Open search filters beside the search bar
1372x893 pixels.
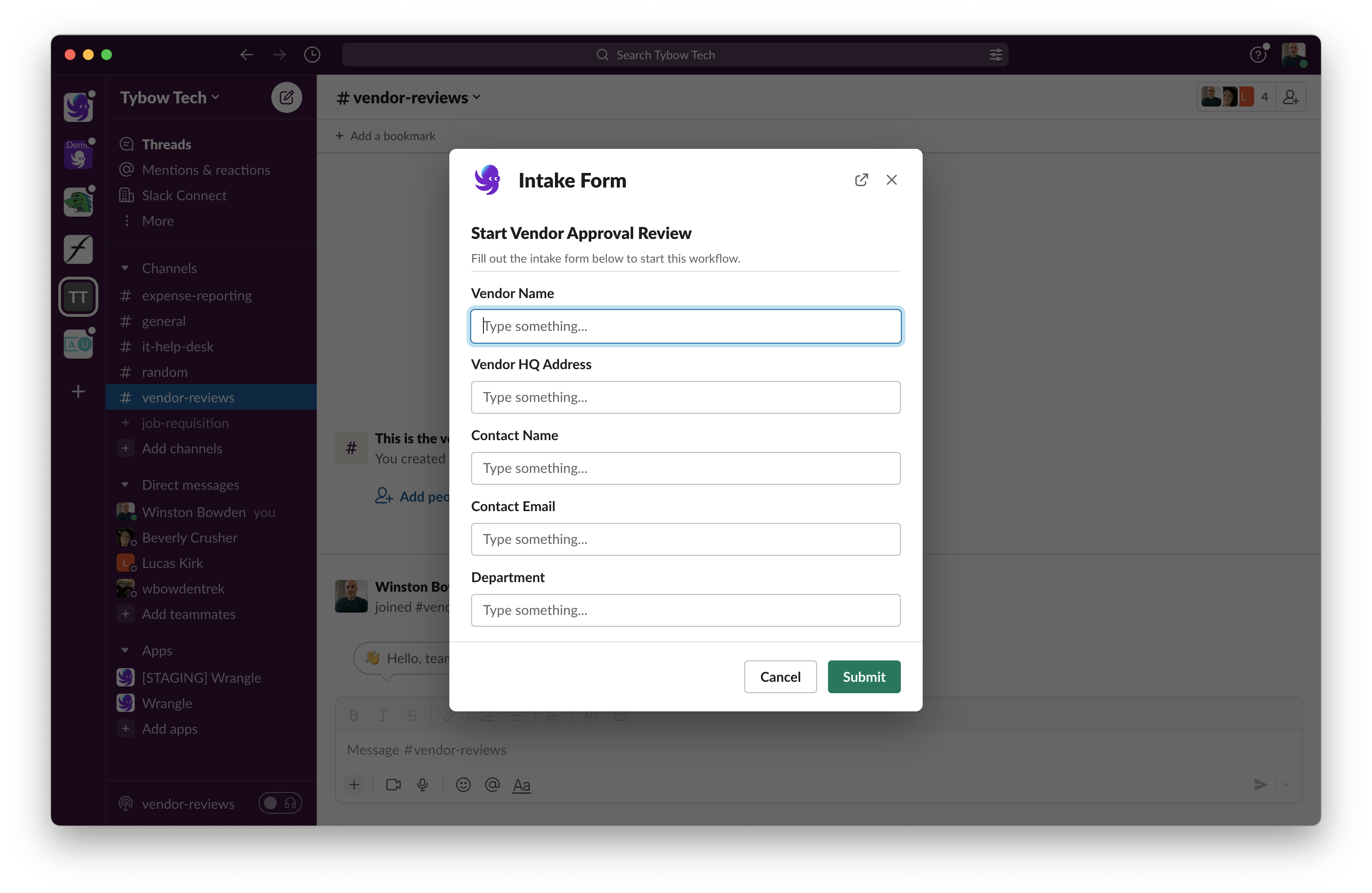click(x=995, y=54)
